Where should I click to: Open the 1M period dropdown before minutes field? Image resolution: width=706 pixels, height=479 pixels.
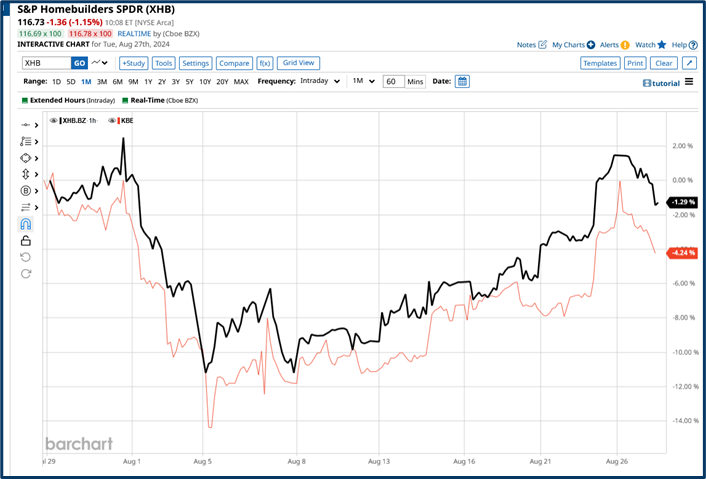[361, 81]
